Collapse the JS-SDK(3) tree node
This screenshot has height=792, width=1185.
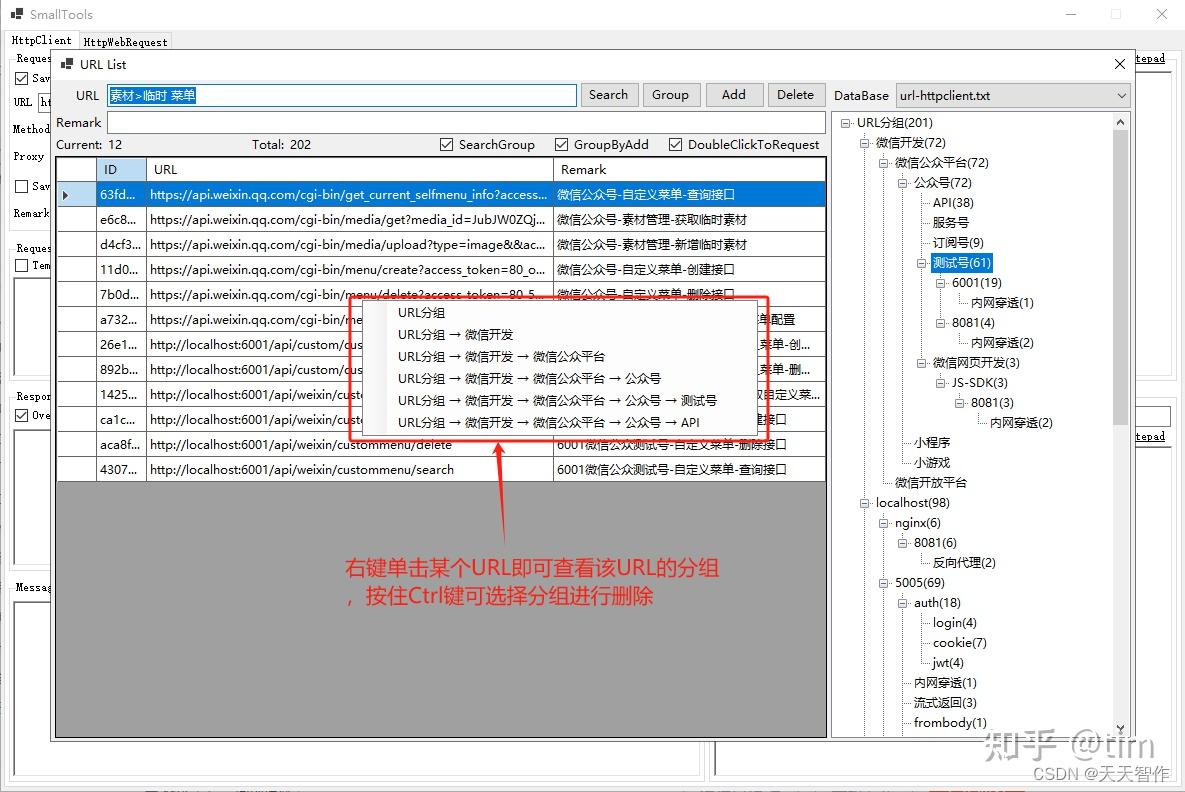click(941, 383)
